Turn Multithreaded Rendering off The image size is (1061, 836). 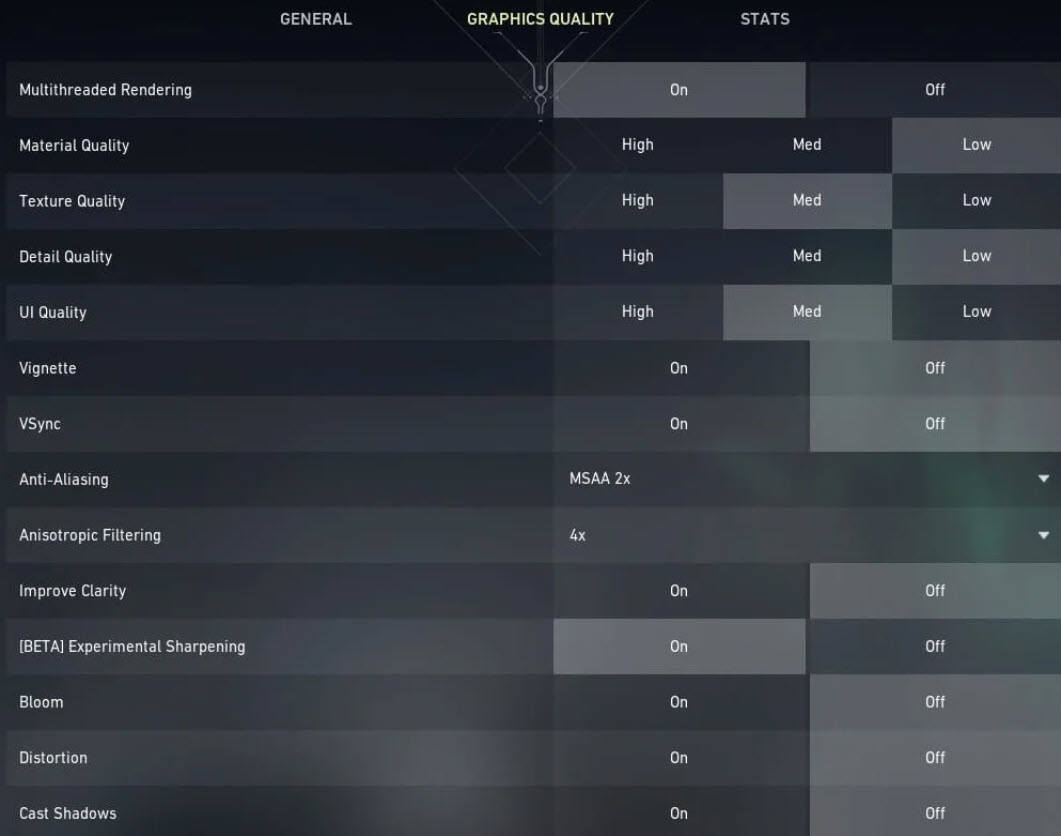click(x=934, y=89)
